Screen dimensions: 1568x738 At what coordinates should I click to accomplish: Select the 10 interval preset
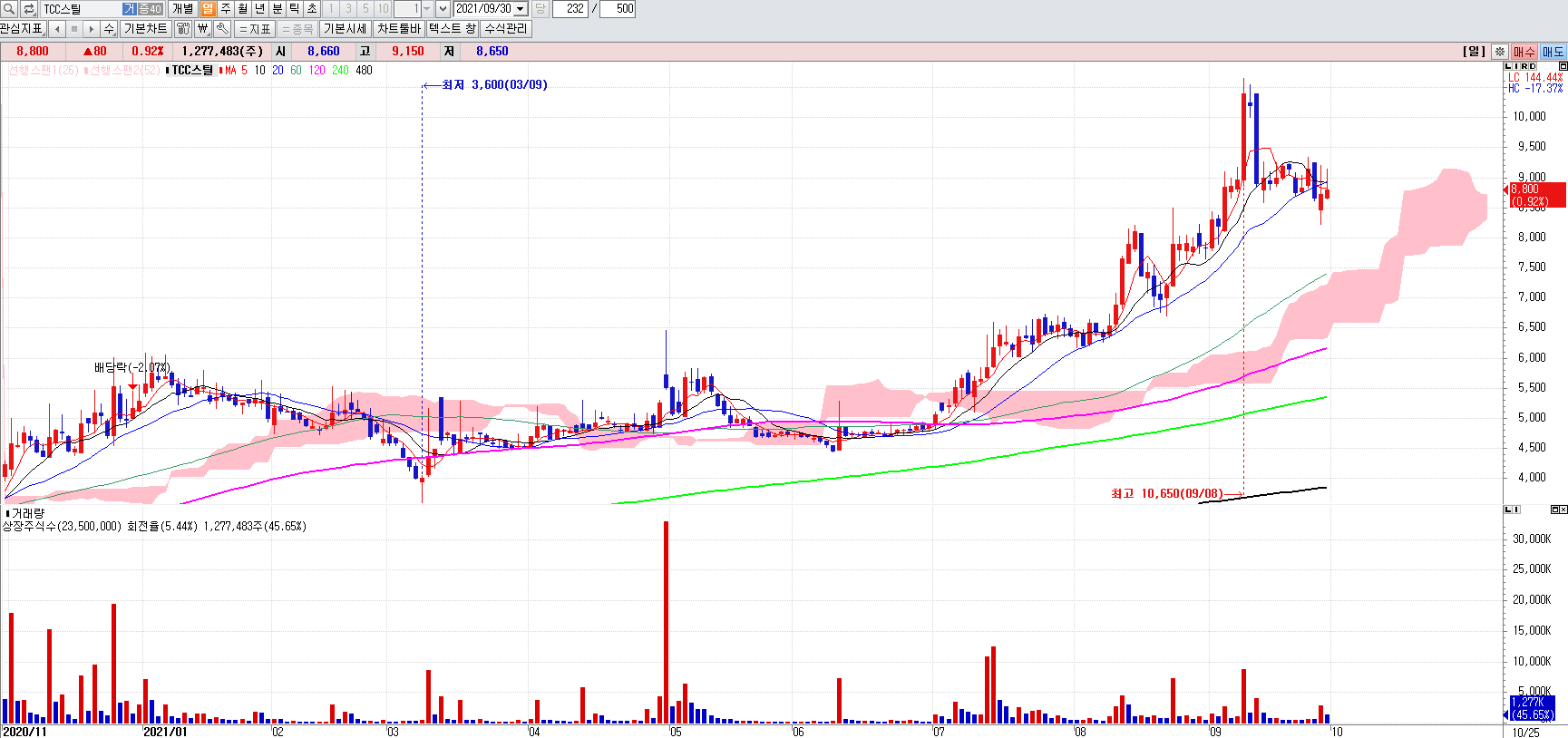click(x=383, y=9)
